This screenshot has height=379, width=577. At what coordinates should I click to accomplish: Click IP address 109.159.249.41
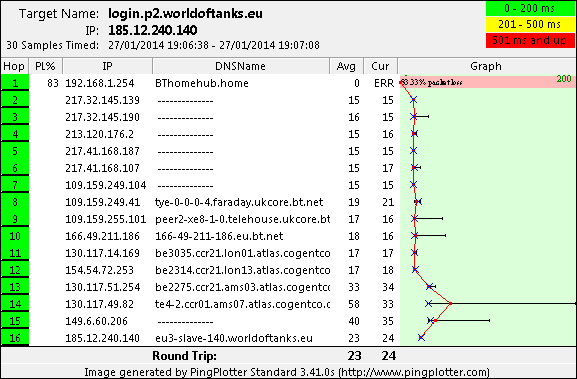103,202
